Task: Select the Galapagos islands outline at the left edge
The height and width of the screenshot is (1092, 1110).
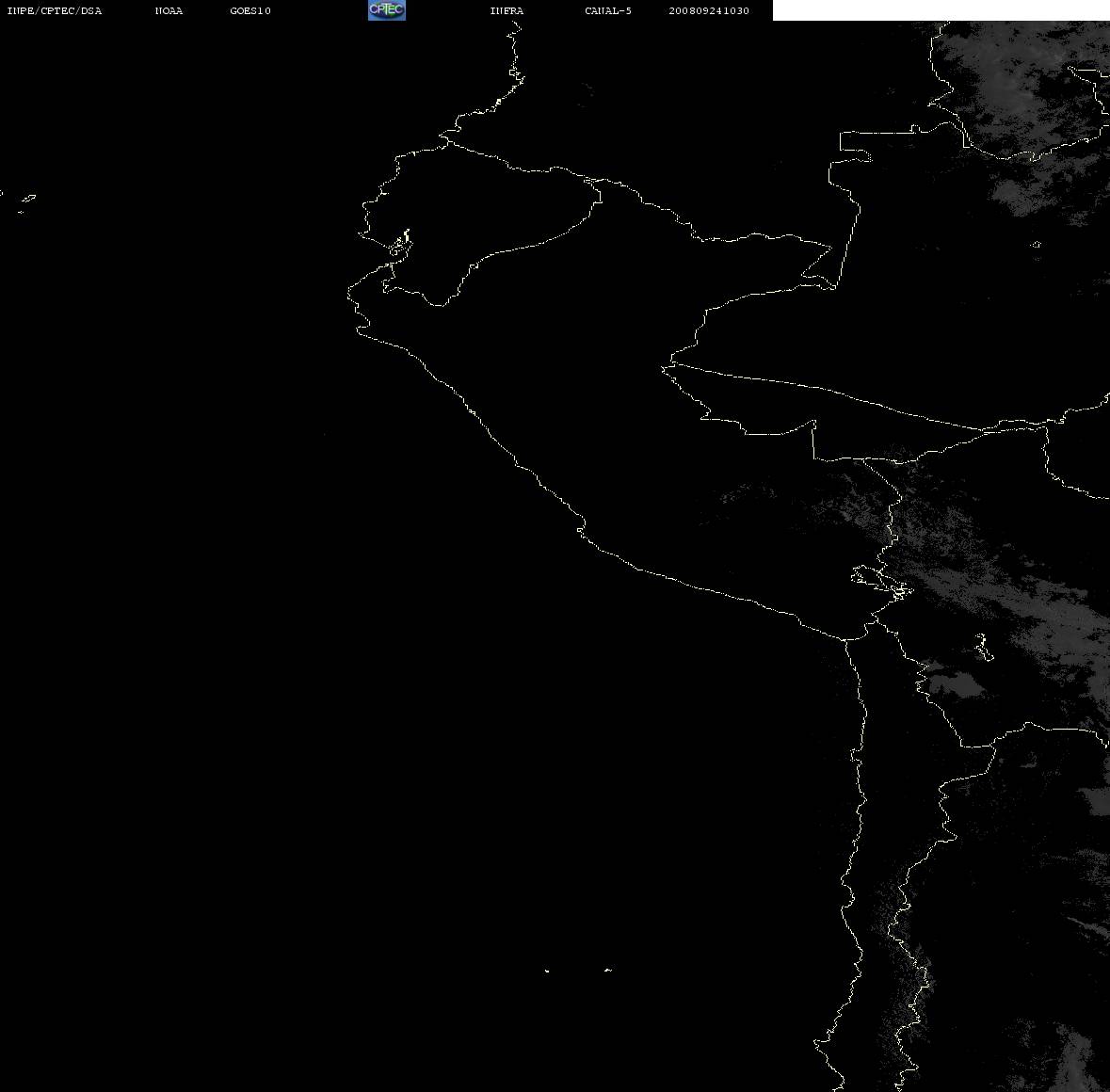Action: tap(22, 202)
